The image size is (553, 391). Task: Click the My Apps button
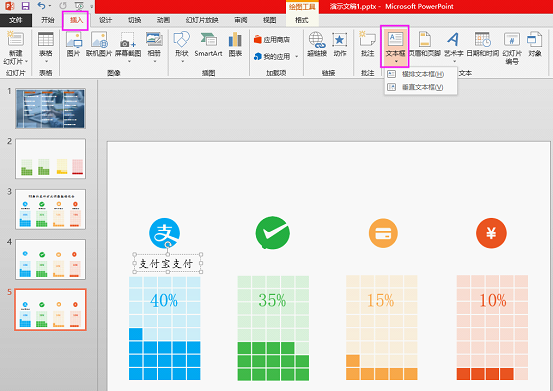(x=272, y=56)
